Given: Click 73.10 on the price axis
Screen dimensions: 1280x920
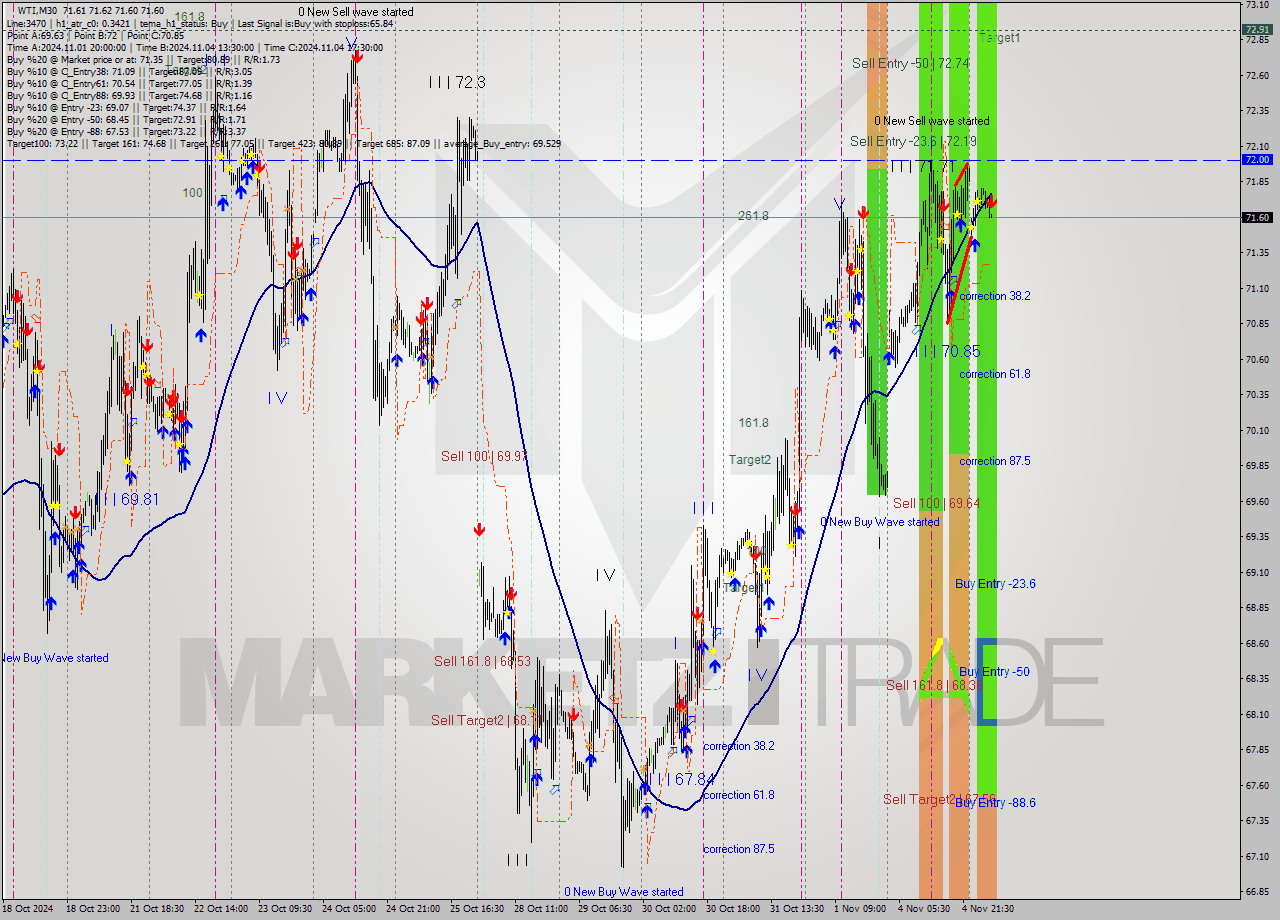Looking at the screenshot, I should coord(1257,5).
